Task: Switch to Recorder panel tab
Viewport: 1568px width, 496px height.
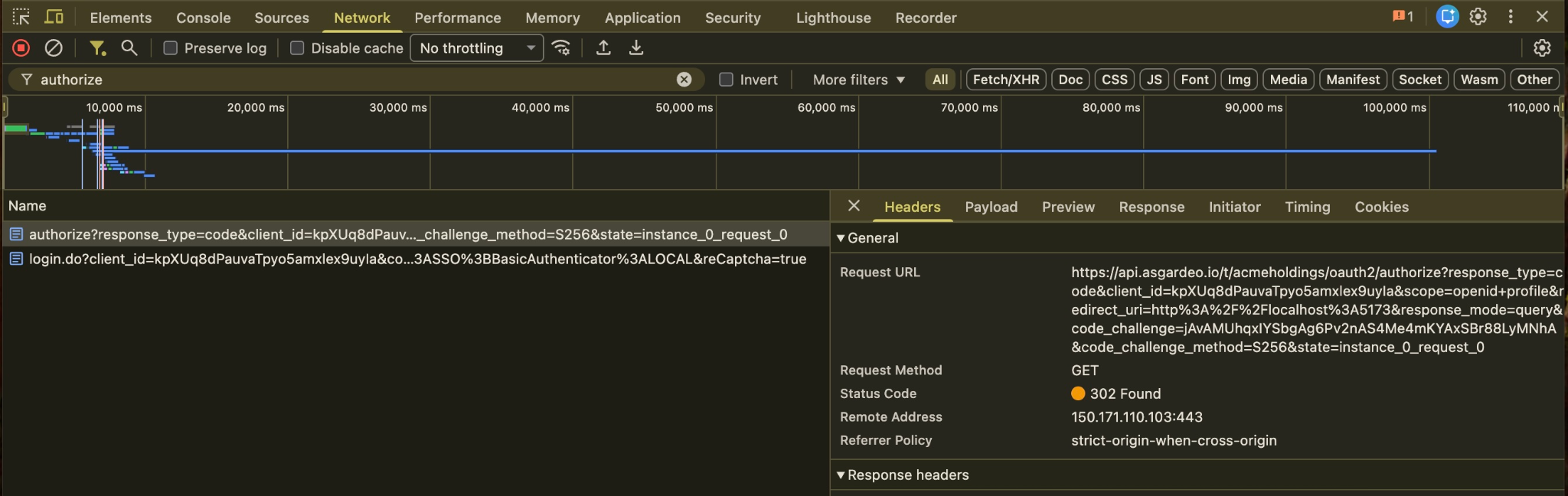Action: tap(926, 18)
